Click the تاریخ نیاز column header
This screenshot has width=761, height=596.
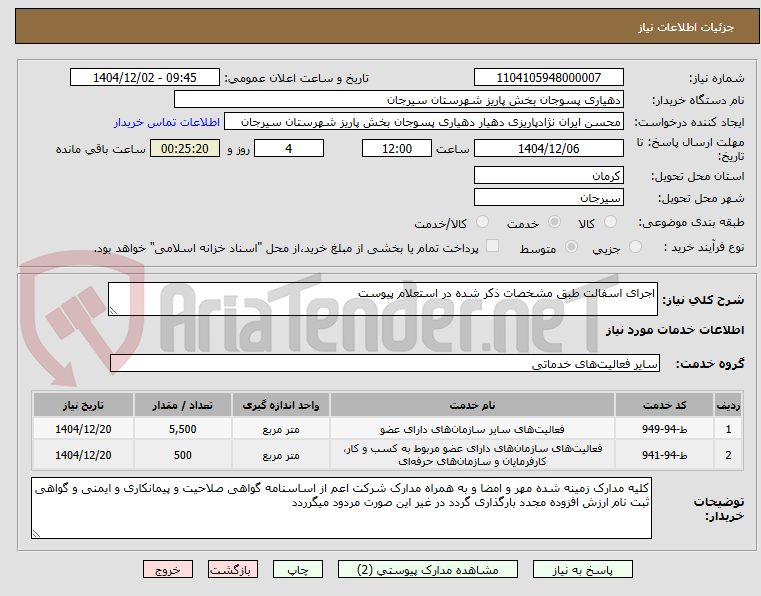click(83, 405)
